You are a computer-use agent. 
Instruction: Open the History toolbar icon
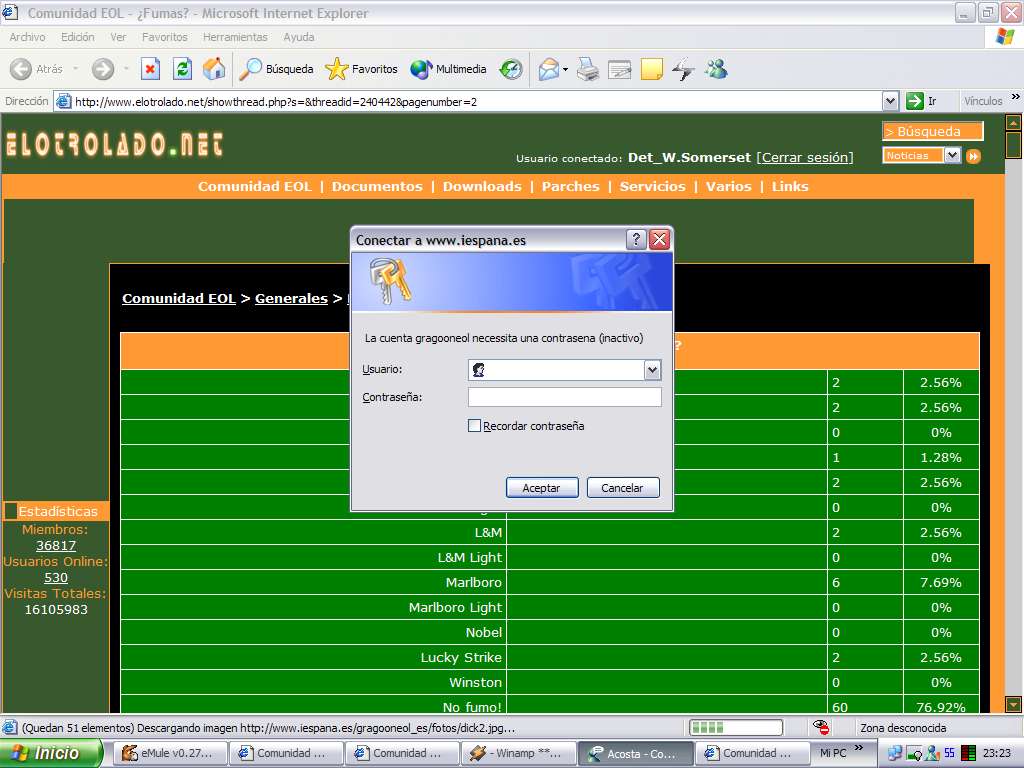tap(511, 69)
